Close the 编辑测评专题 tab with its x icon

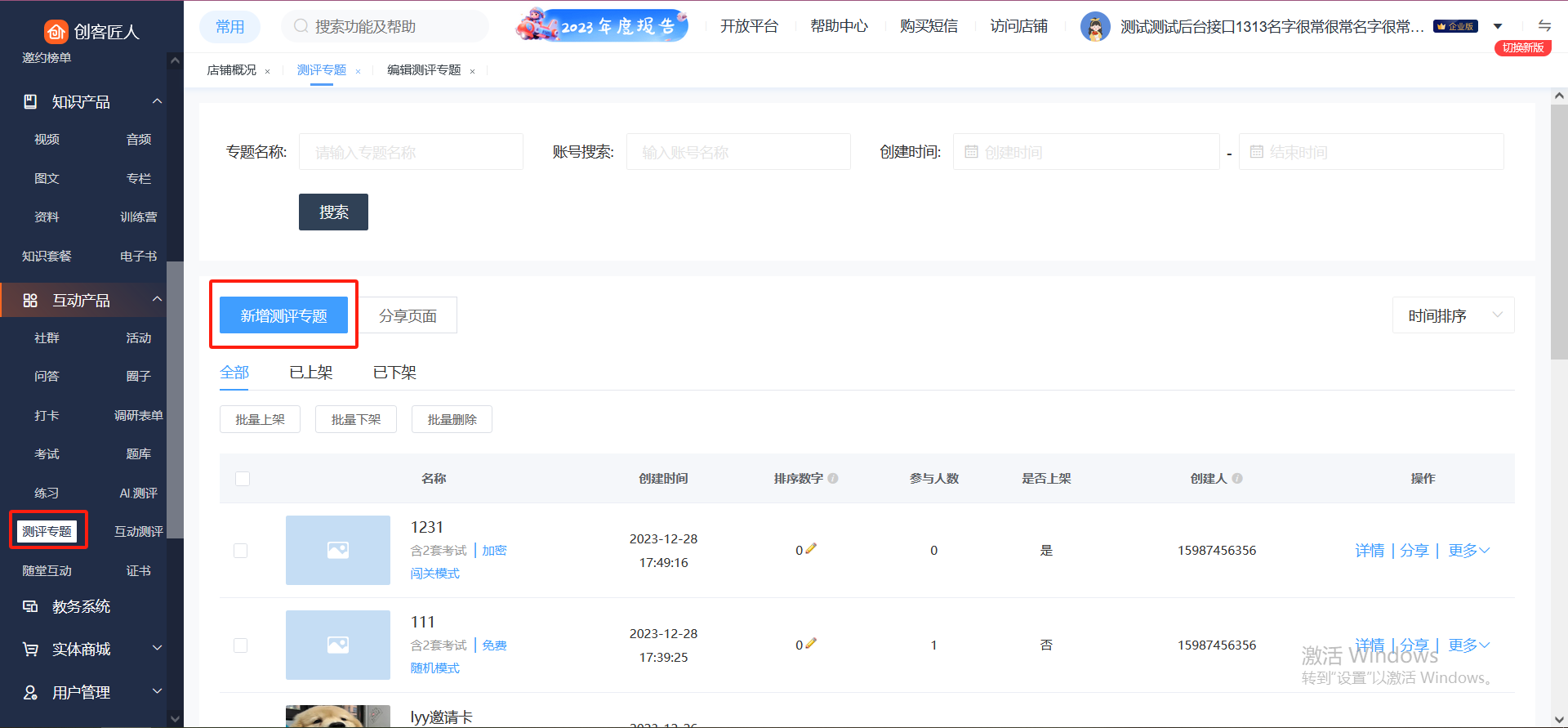pyautogui.click(x=472, y=72)
